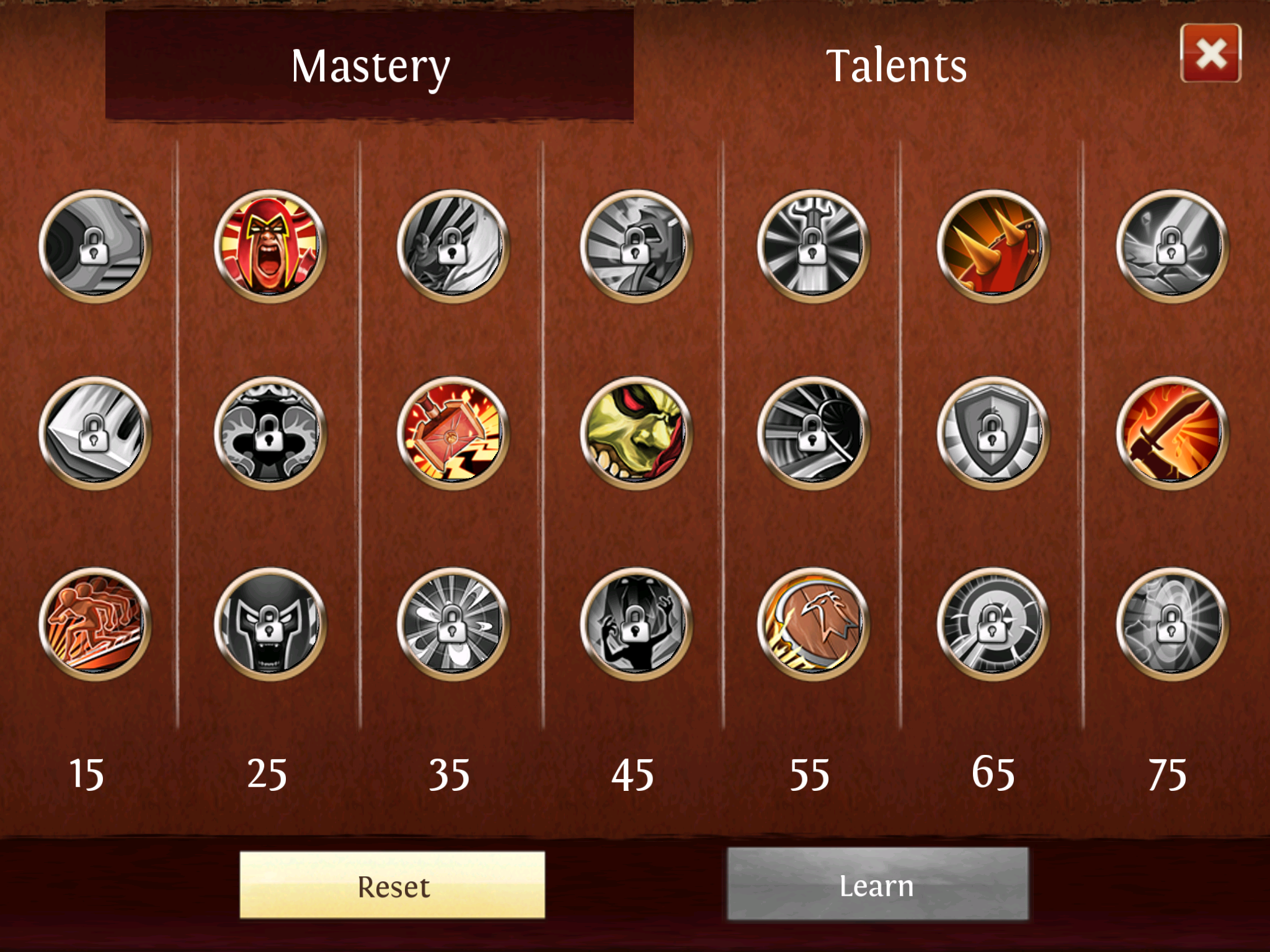Select the flaming hammer talent icon
This screenshot has width=1270, height=952.
[x=453, y=433]
